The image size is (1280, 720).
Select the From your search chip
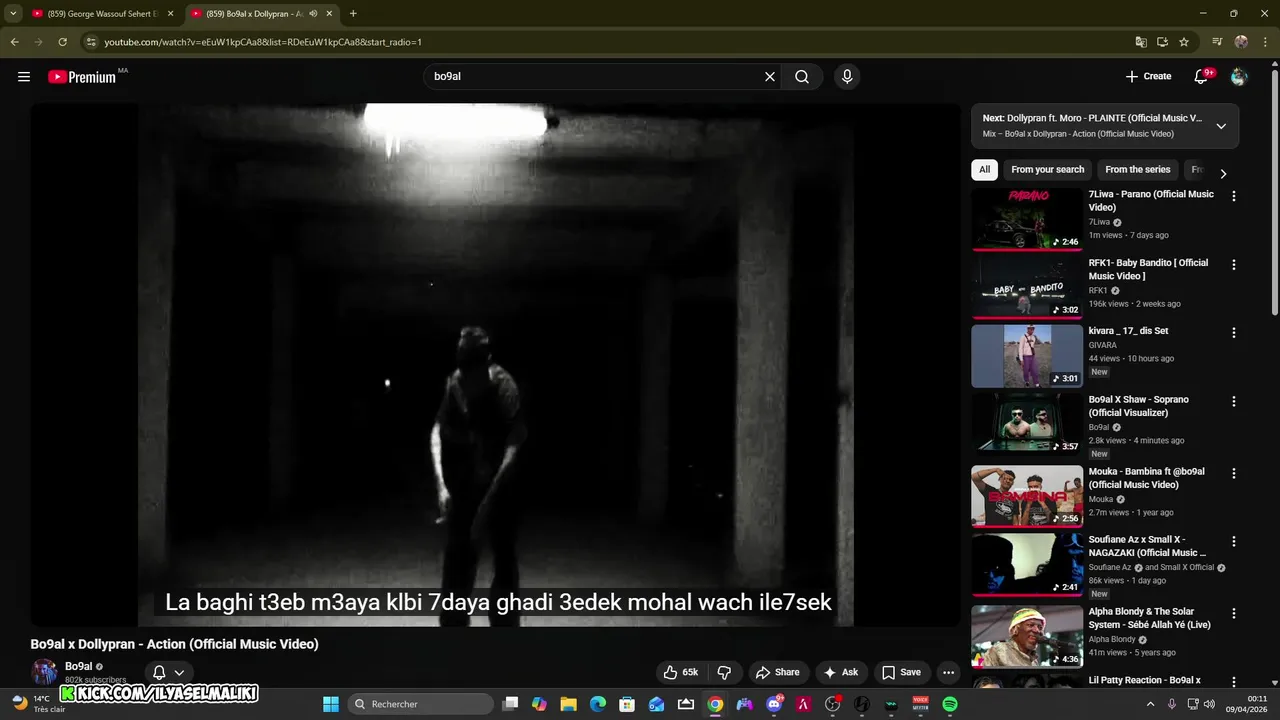(1047, 170)
